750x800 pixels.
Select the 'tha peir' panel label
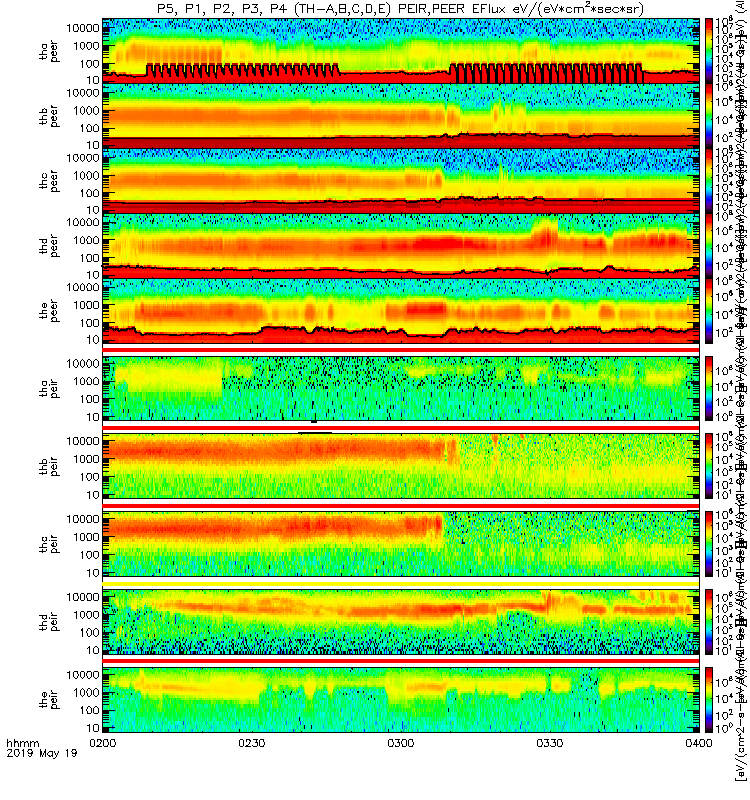49,389
